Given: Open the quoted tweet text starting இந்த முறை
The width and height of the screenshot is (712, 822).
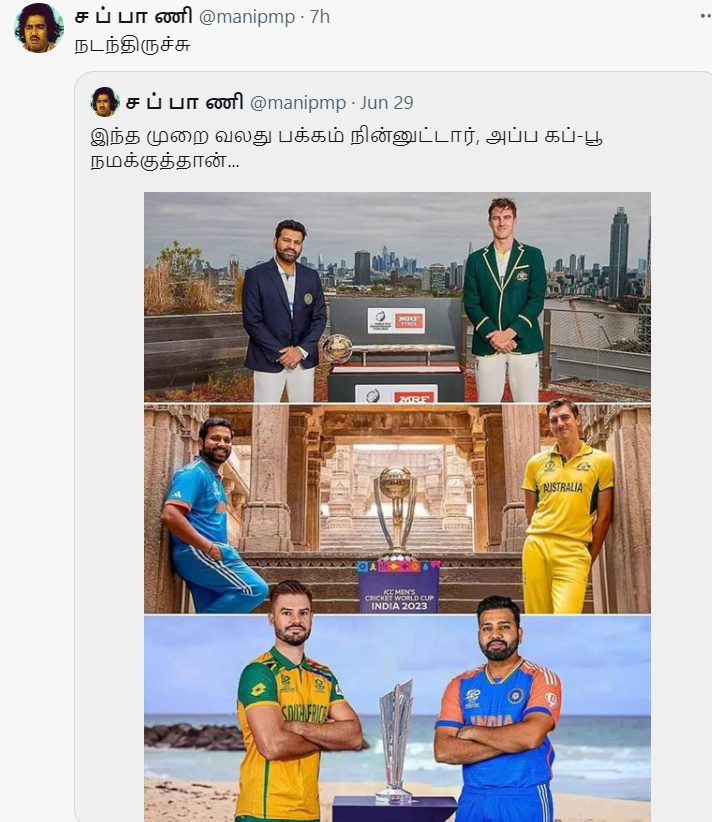Looking at the screenshot, I should [x=346, y=148].
